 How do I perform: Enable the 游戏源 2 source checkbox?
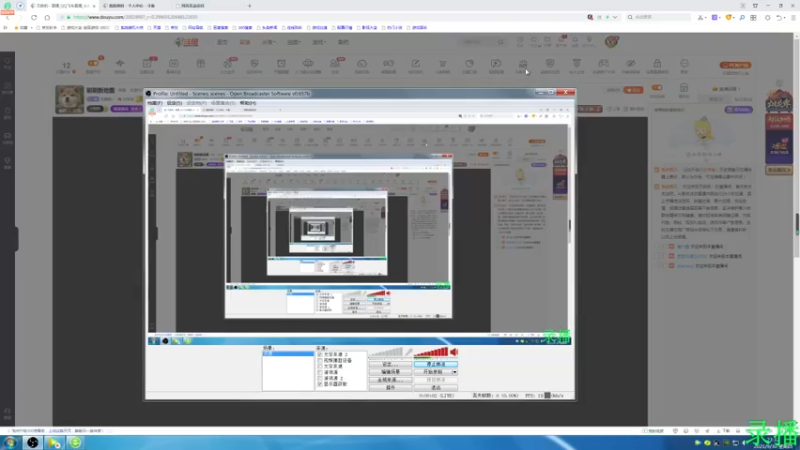pos(320,378)
